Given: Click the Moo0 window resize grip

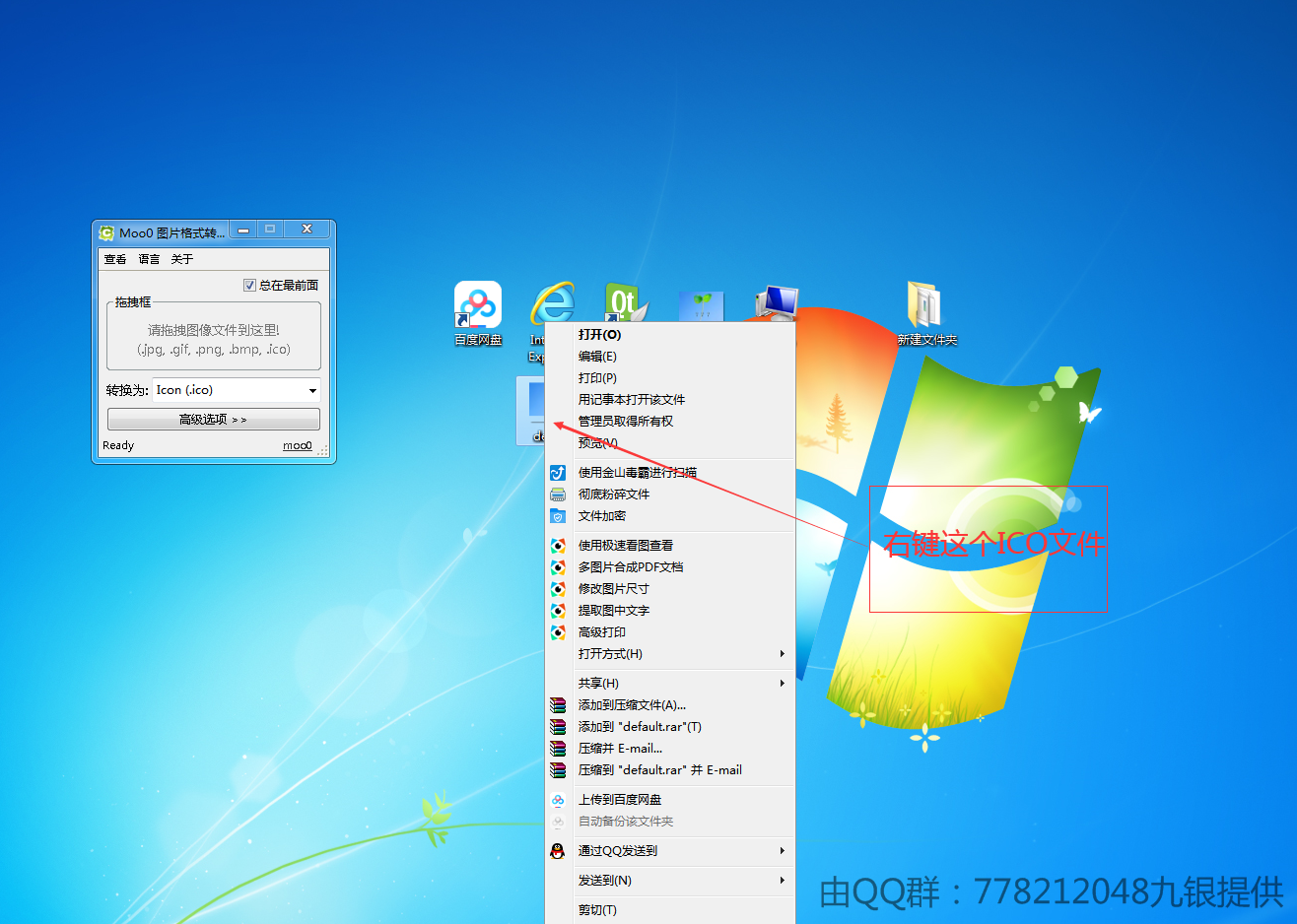Looking at the screenshot, I should (322, 451).
